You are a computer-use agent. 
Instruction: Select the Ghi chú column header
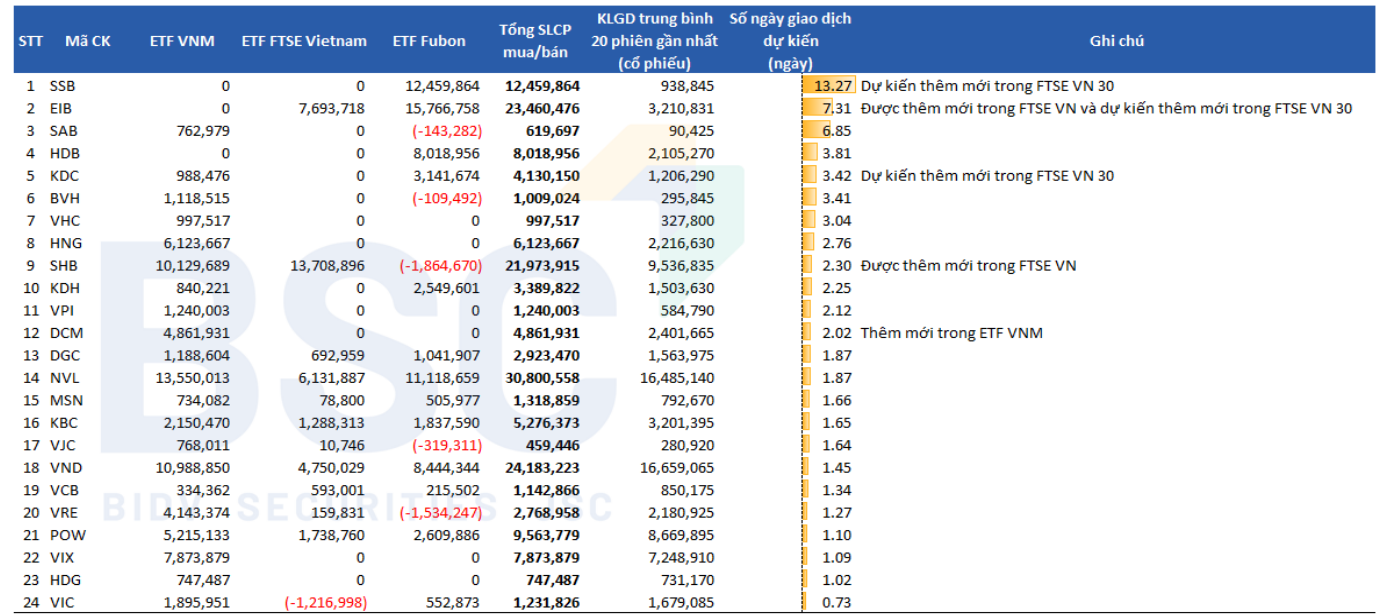tap(1116, 41)
